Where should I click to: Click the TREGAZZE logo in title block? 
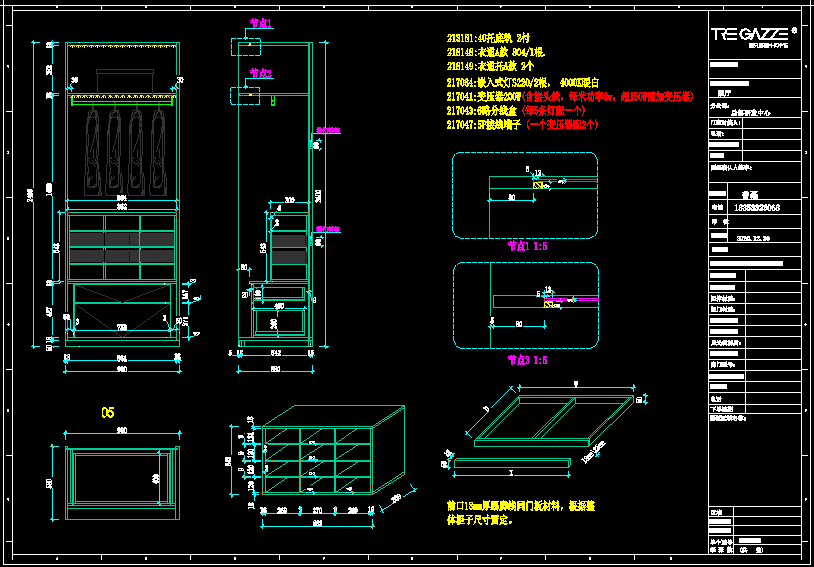[x=754, y=36]
